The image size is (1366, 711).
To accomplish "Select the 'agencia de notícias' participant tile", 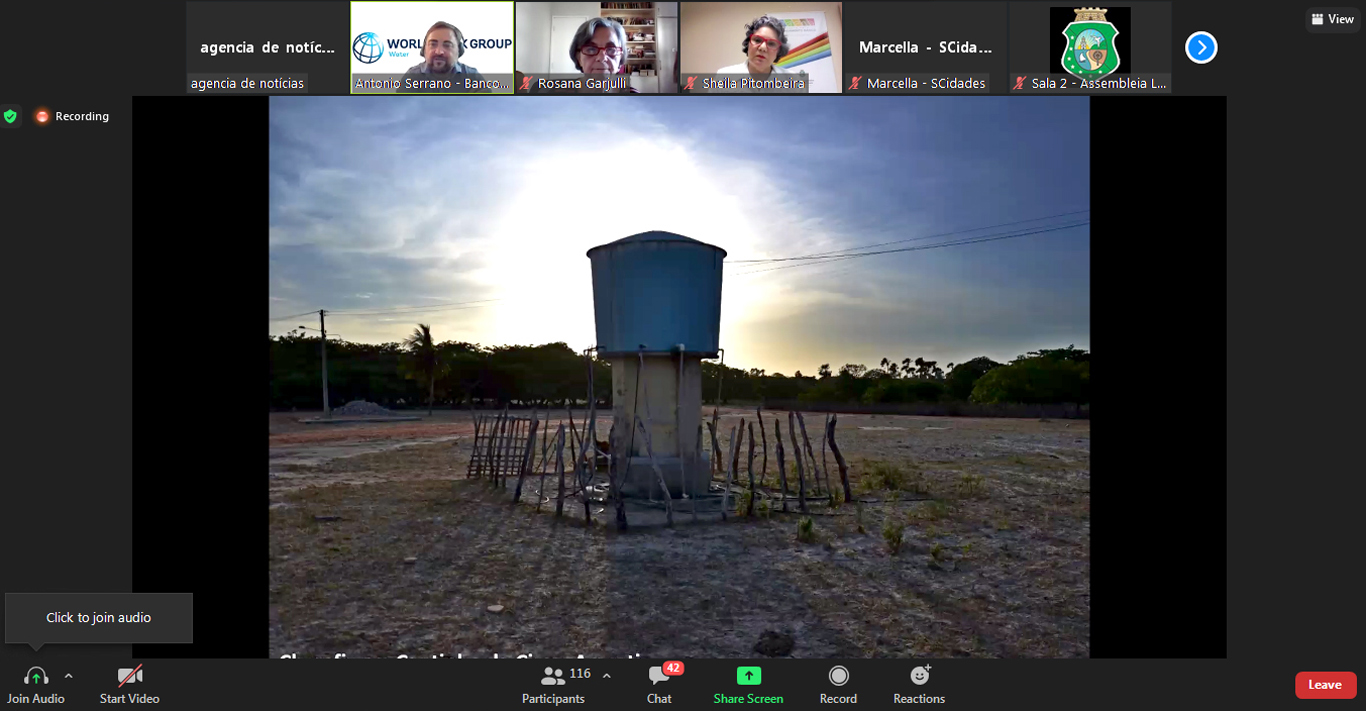I will click(267, 47).
